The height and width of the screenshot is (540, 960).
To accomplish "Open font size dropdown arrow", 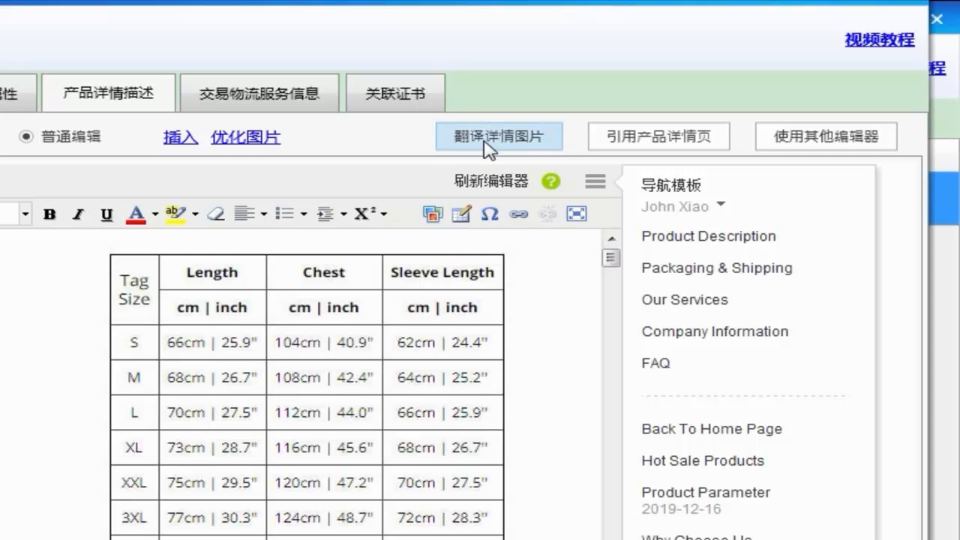I will tap(25, 214).
